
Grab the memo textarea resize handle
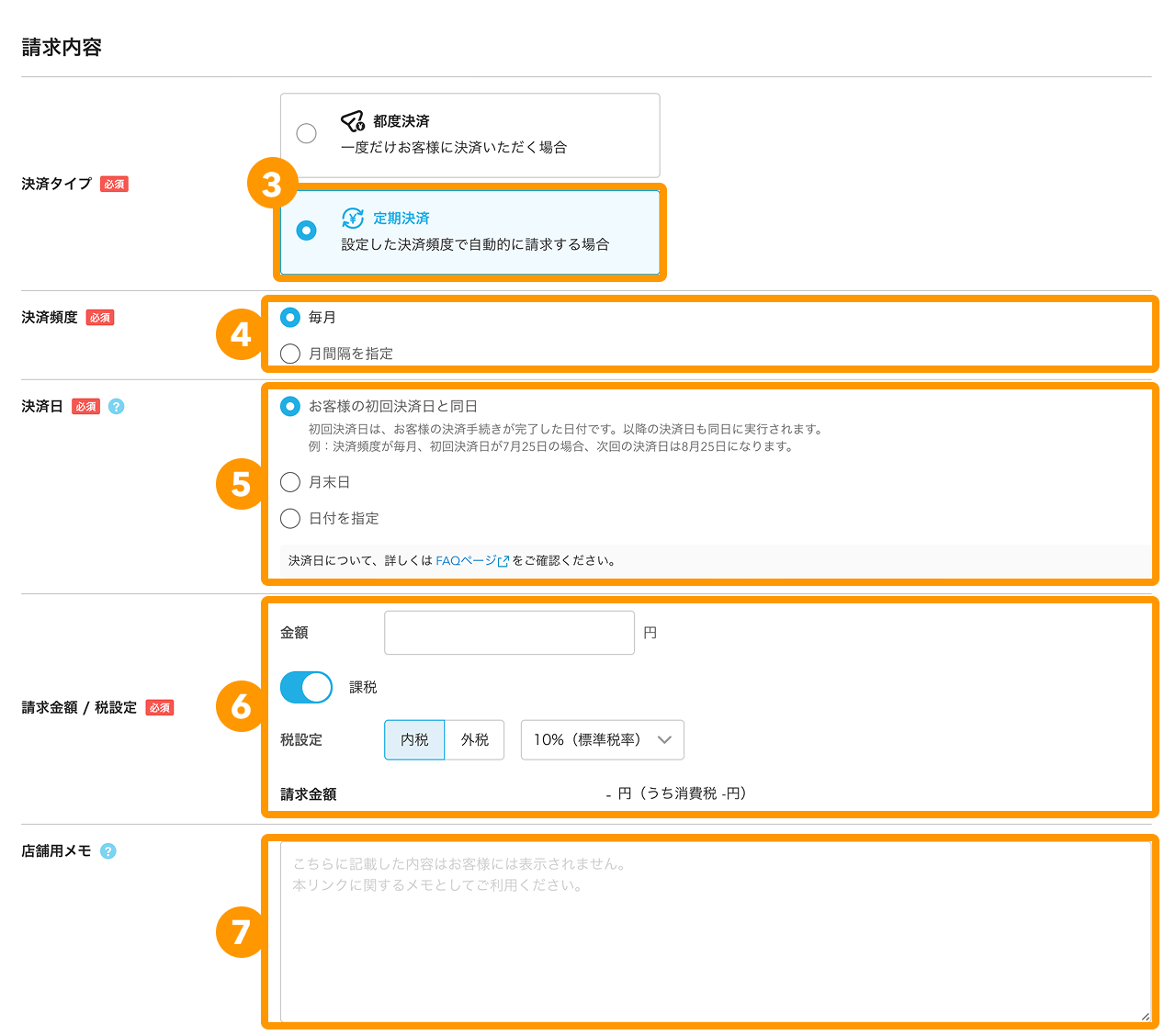[1145, 1016]
